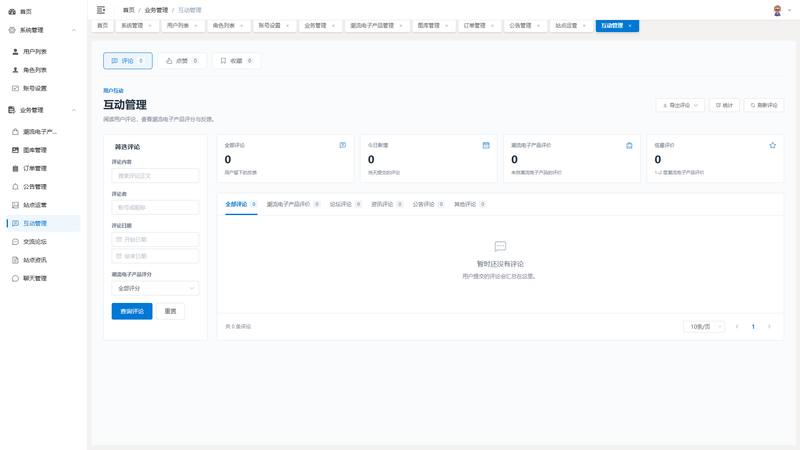Viewport: 800px width, 450px height.
Task: Close the active 互动管理 page tab
Action: pyautogui.click(x=630, y=26)
